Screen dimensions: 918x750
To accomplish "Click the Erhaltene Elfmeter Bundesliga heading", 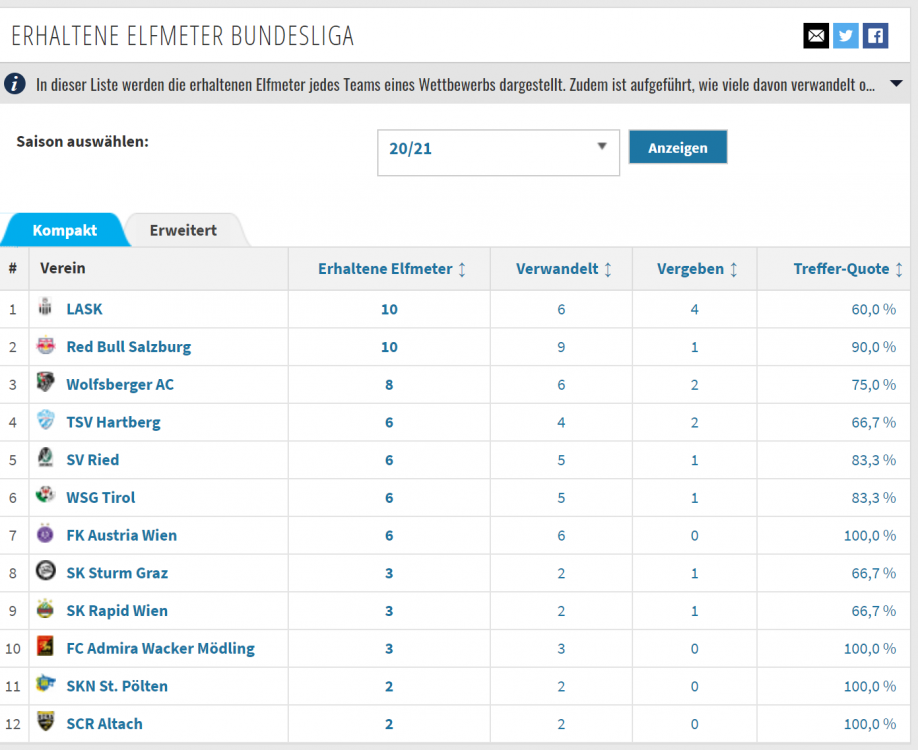I will point(183,36).
